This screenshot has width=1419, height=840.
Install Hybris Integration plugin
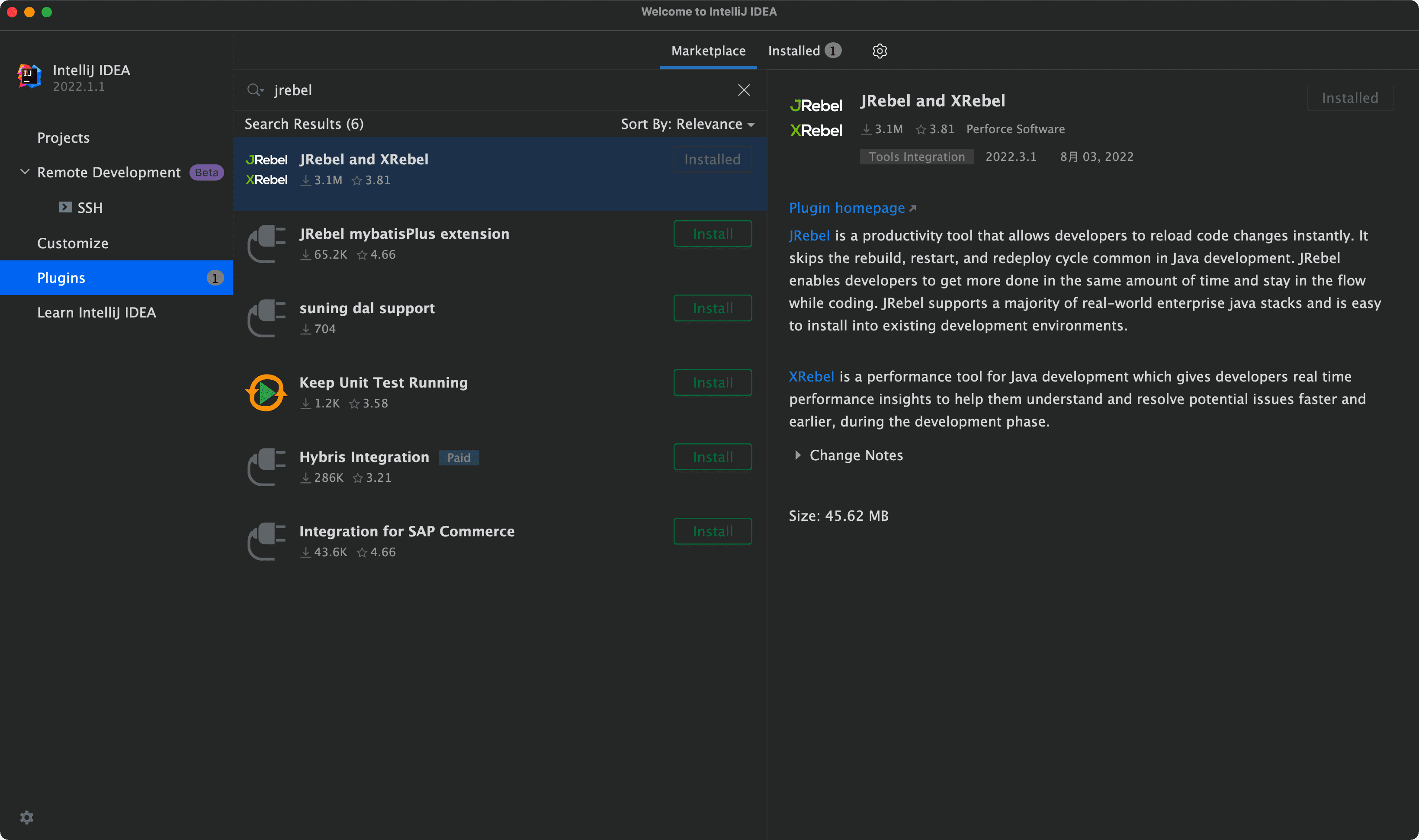(713, 457)
